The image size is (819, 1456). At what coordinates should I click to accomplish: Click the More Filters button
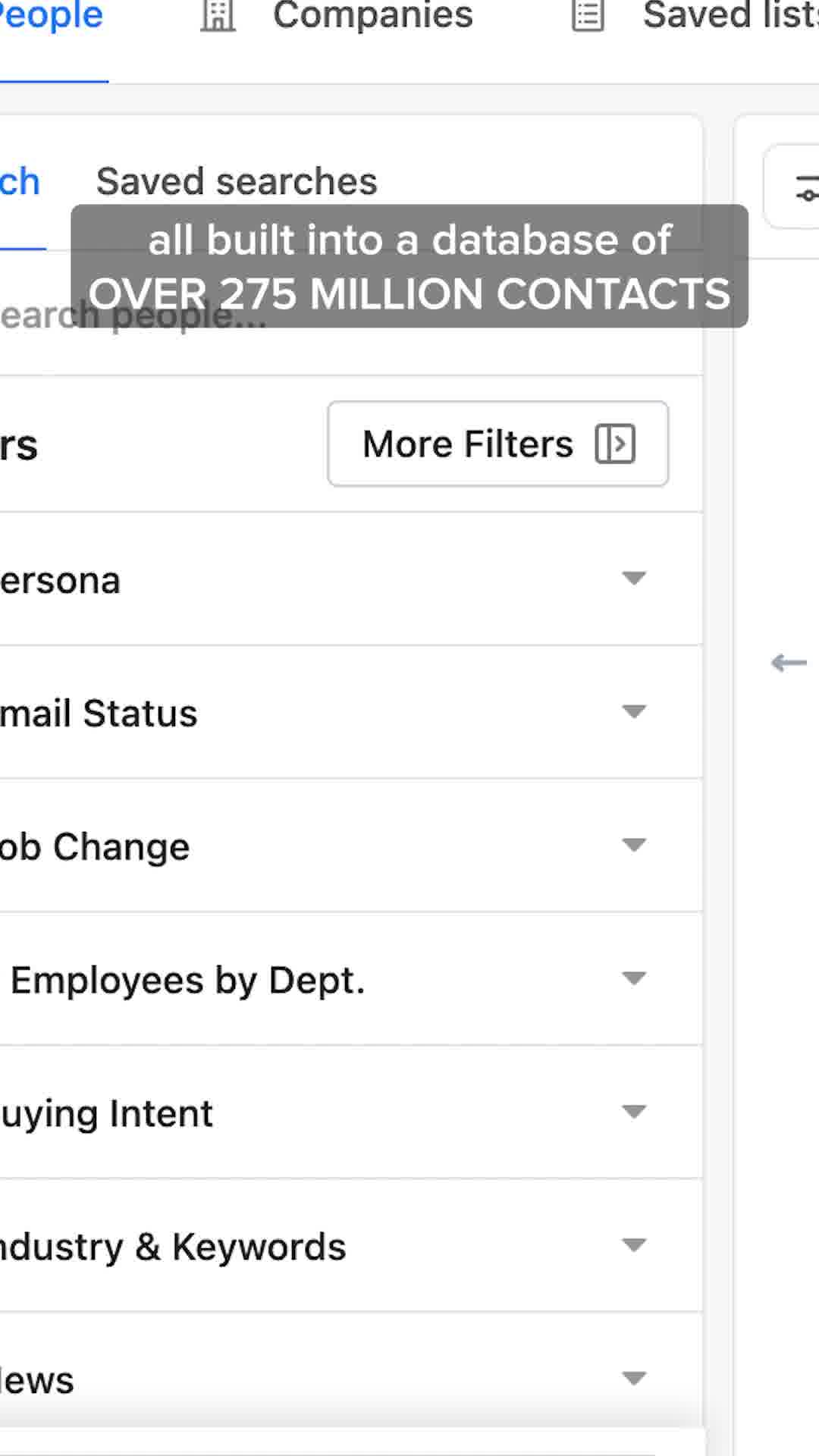coord(498,444)
